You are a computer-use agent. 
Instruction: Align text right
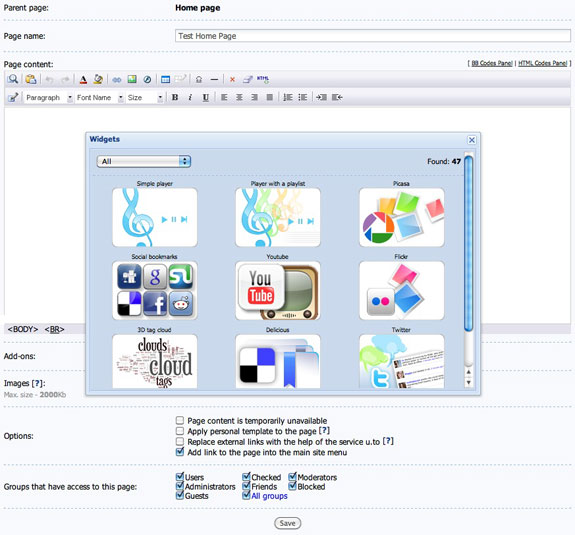pos(254,98)
